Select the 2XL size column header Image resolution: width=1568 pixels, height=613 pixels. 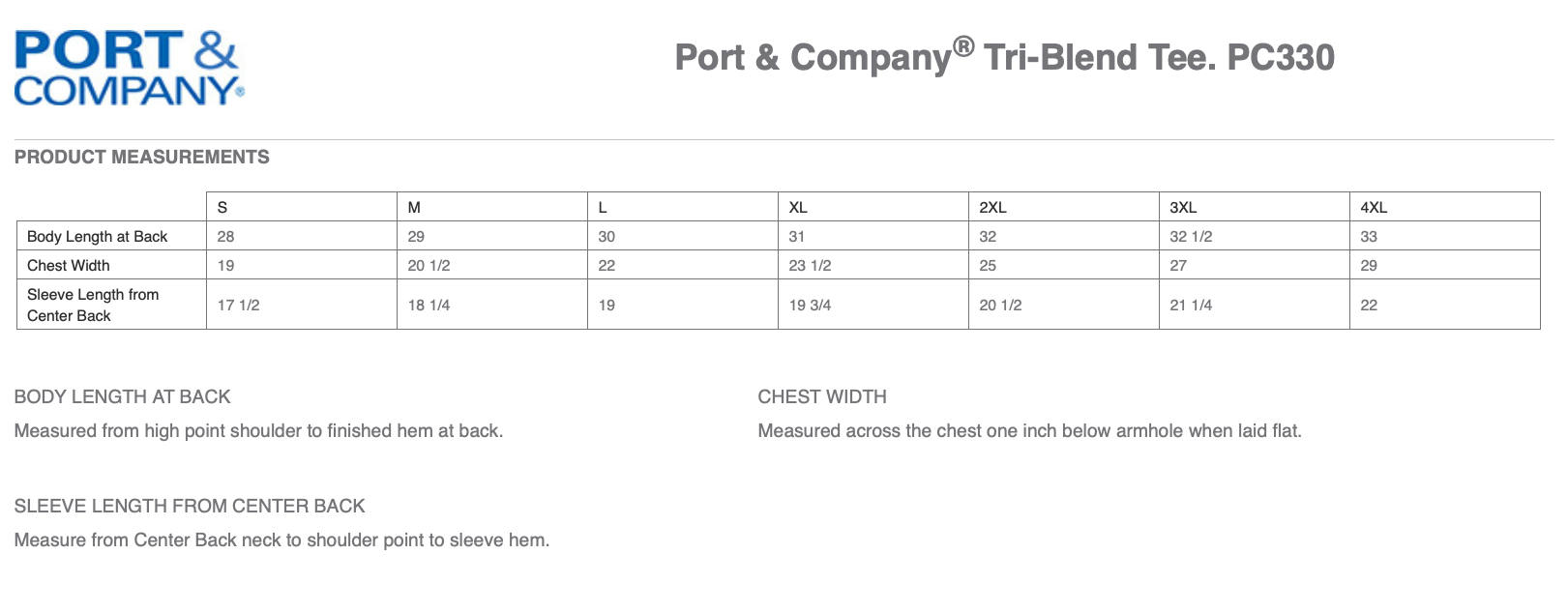tap(992, 207)
